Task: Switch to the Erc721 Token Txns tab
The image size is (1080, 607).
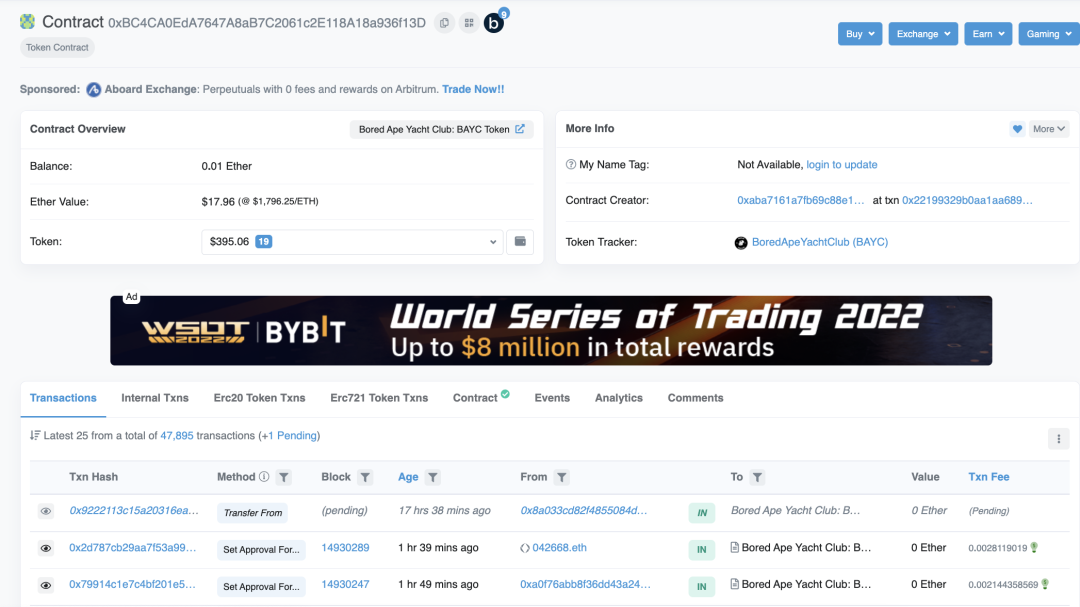Action: (379, 398)
